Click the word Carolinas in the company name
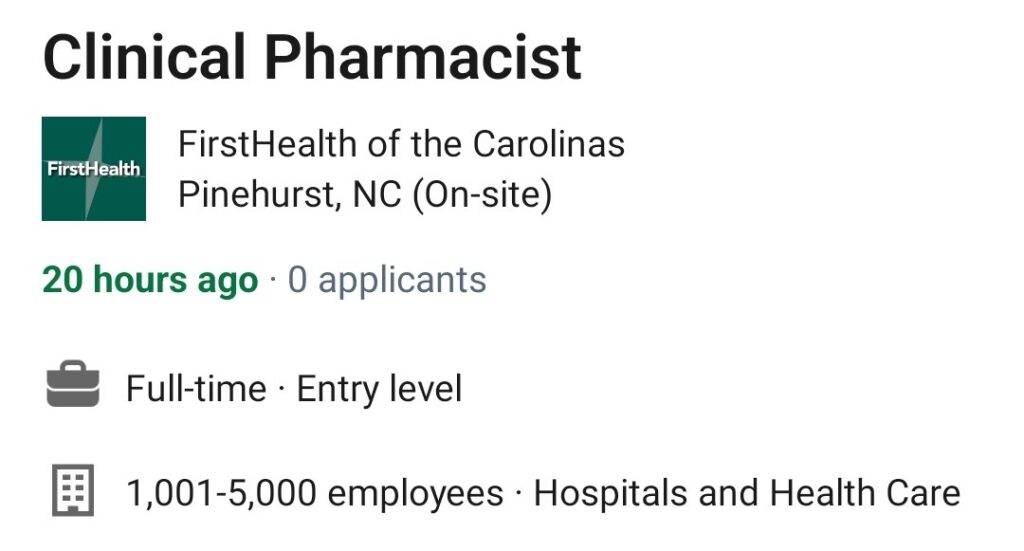Viewport: 1024px width, 551px height. point(549,144)
